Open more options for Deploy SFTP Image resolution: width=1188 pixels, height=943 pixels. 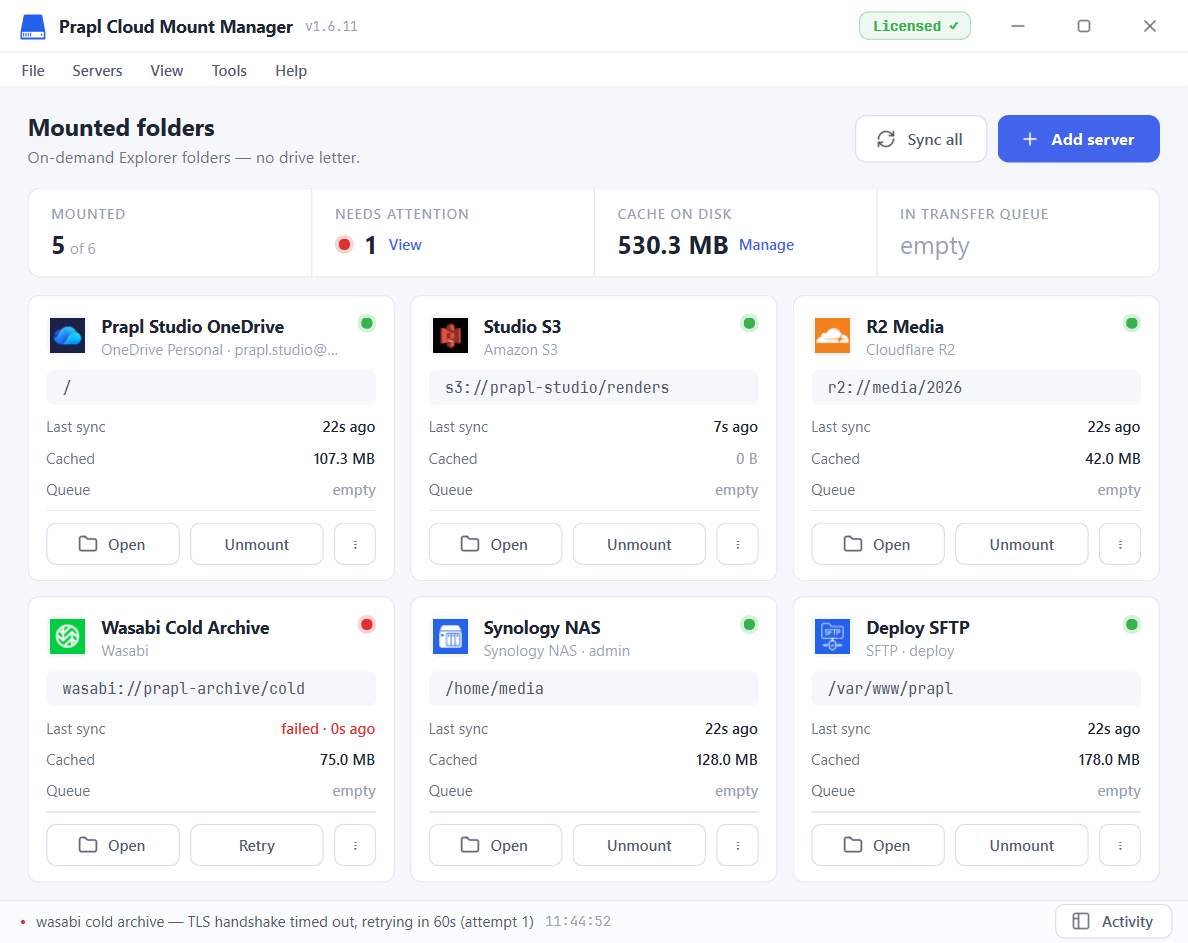1121,845
